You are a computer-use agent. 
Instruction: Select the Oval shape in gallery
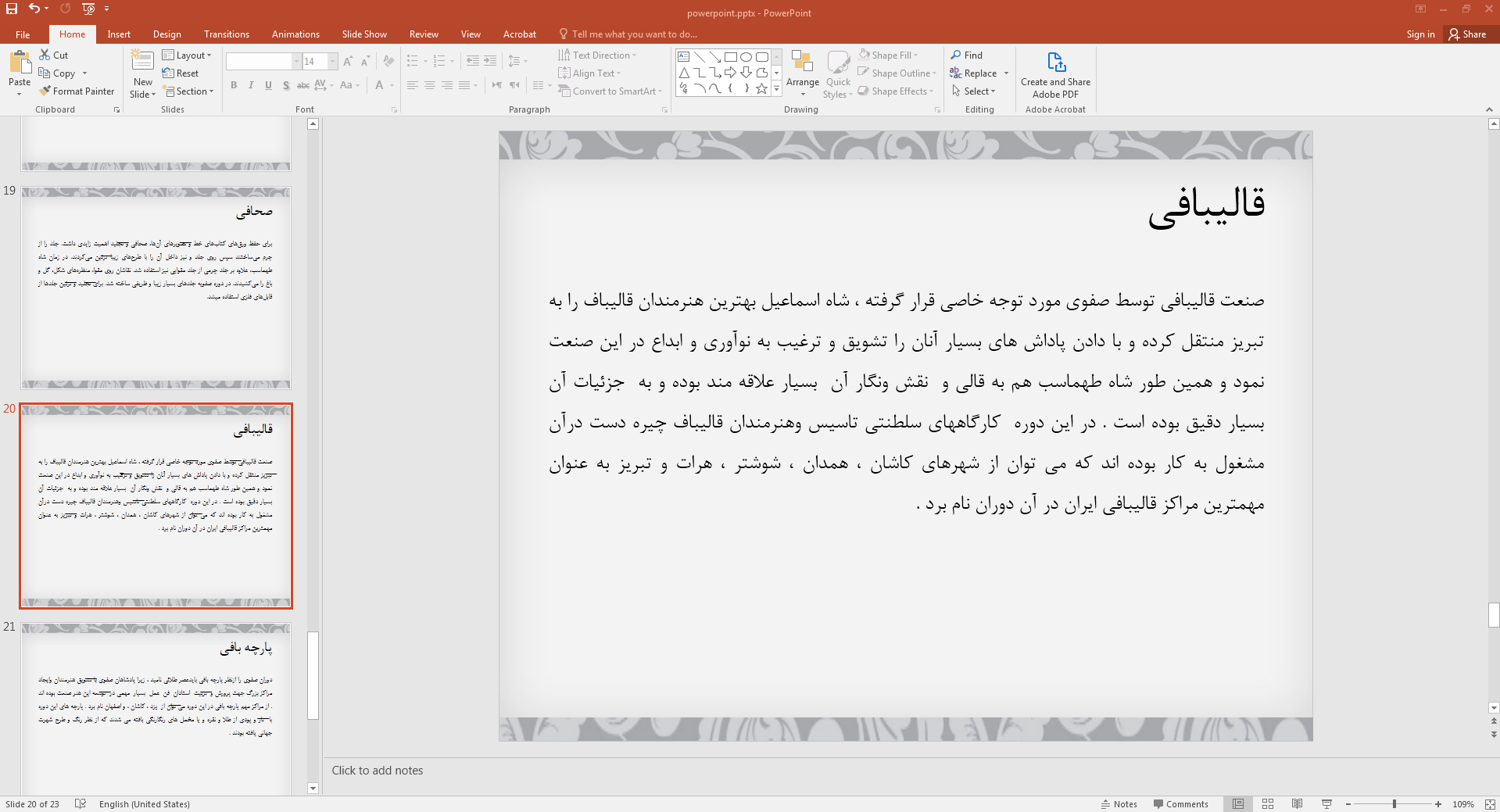click(x=746, y=57)
